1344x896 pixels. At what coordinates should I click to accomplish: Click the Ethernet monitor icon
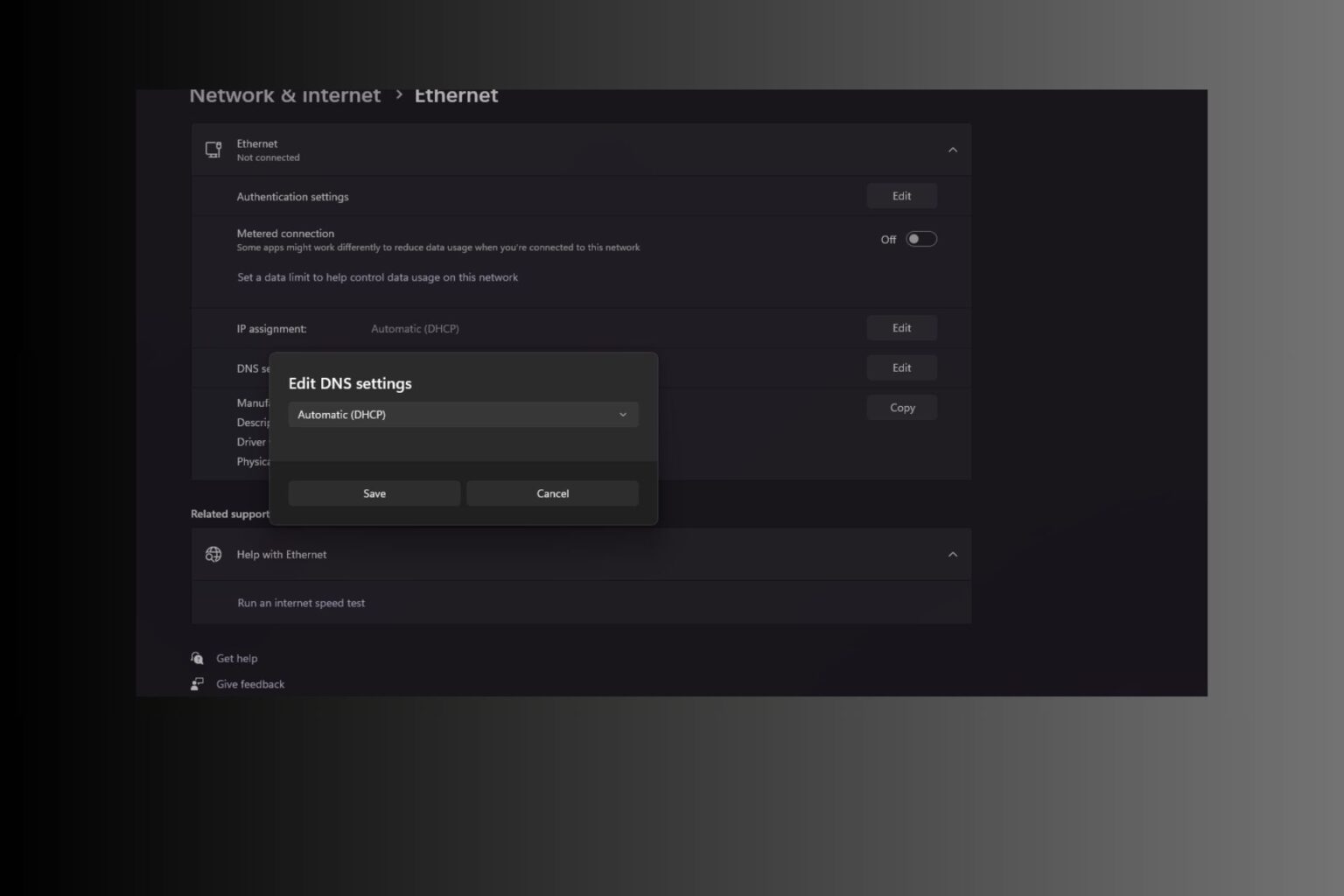(213, 150)
